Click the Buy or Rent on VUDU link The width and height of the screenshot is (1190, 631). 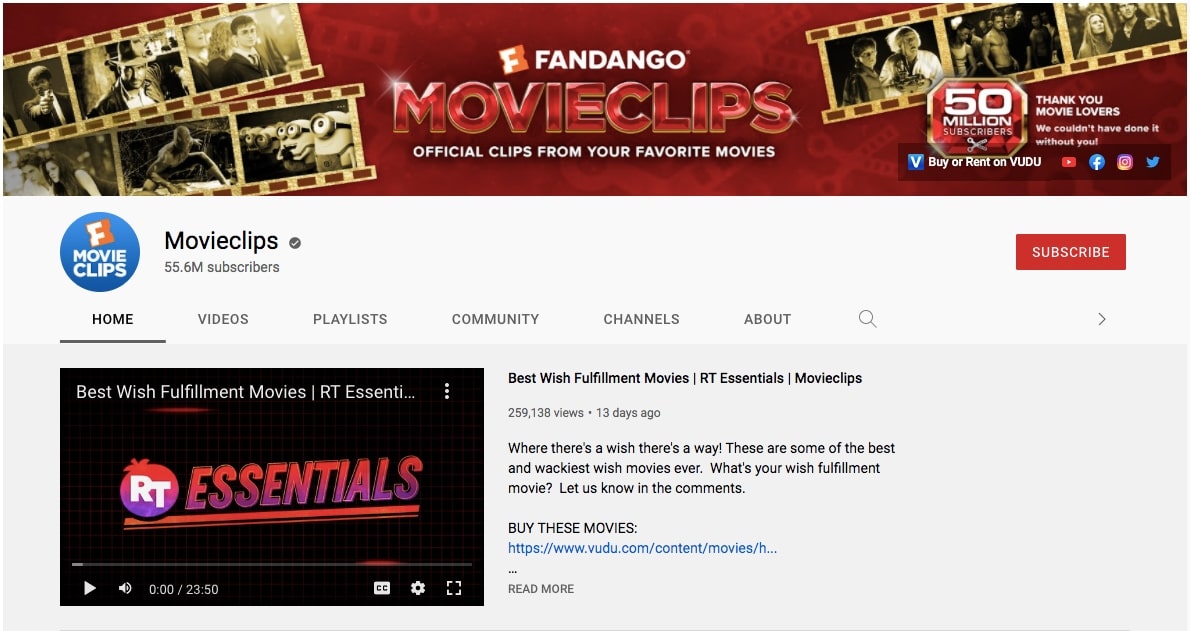coord(974,162)
